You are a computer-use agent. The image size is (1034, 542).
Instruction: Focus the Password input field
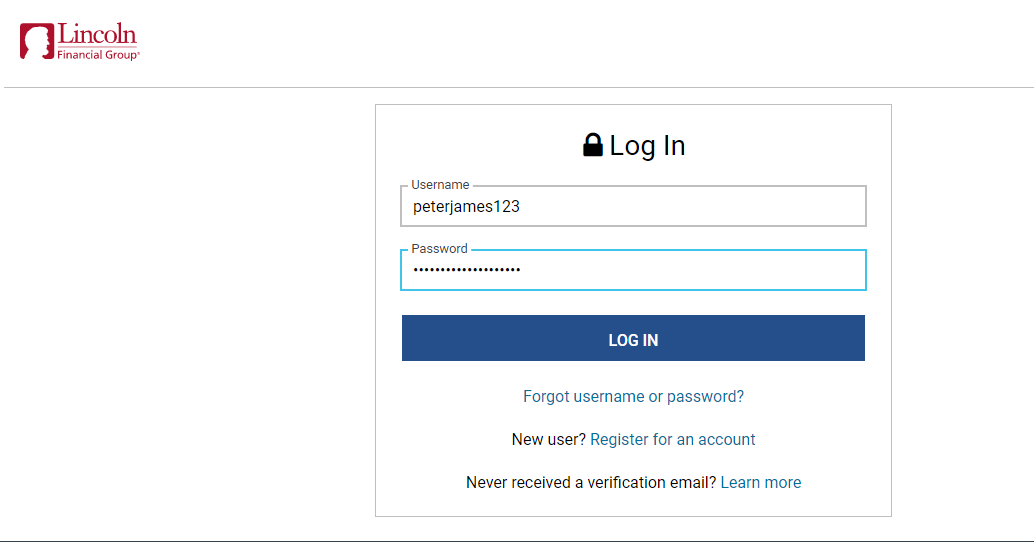tap(633, 270)
